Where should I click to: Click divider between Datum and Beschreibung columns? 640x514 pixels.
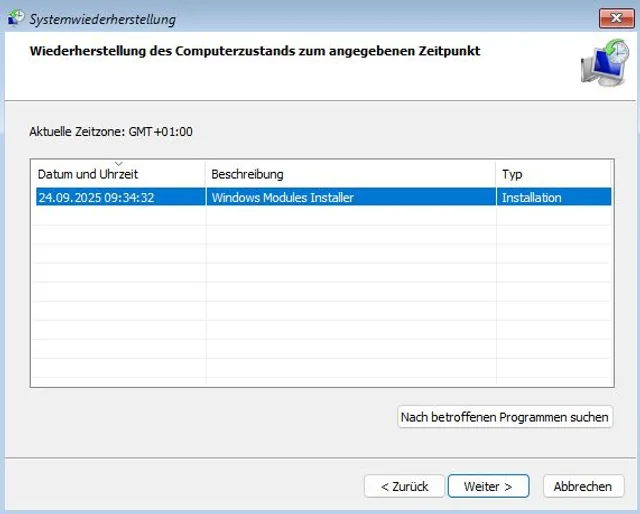point(206,175)
